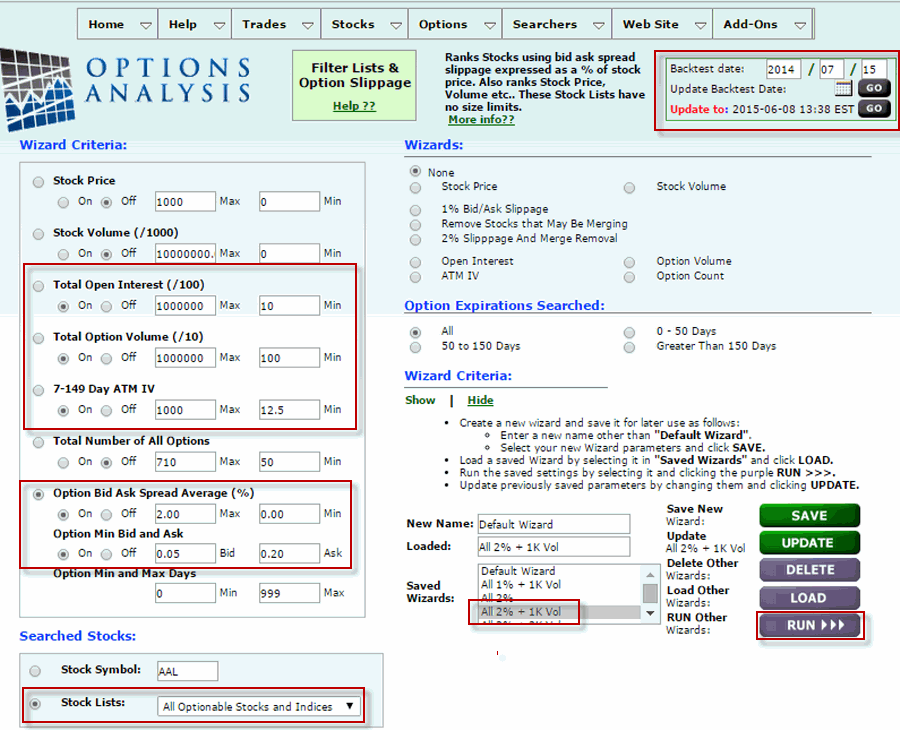Turn Total Open Interest filter Off
Image resolution: width=900 pixels, height=730 pixels.
point(106,306)
